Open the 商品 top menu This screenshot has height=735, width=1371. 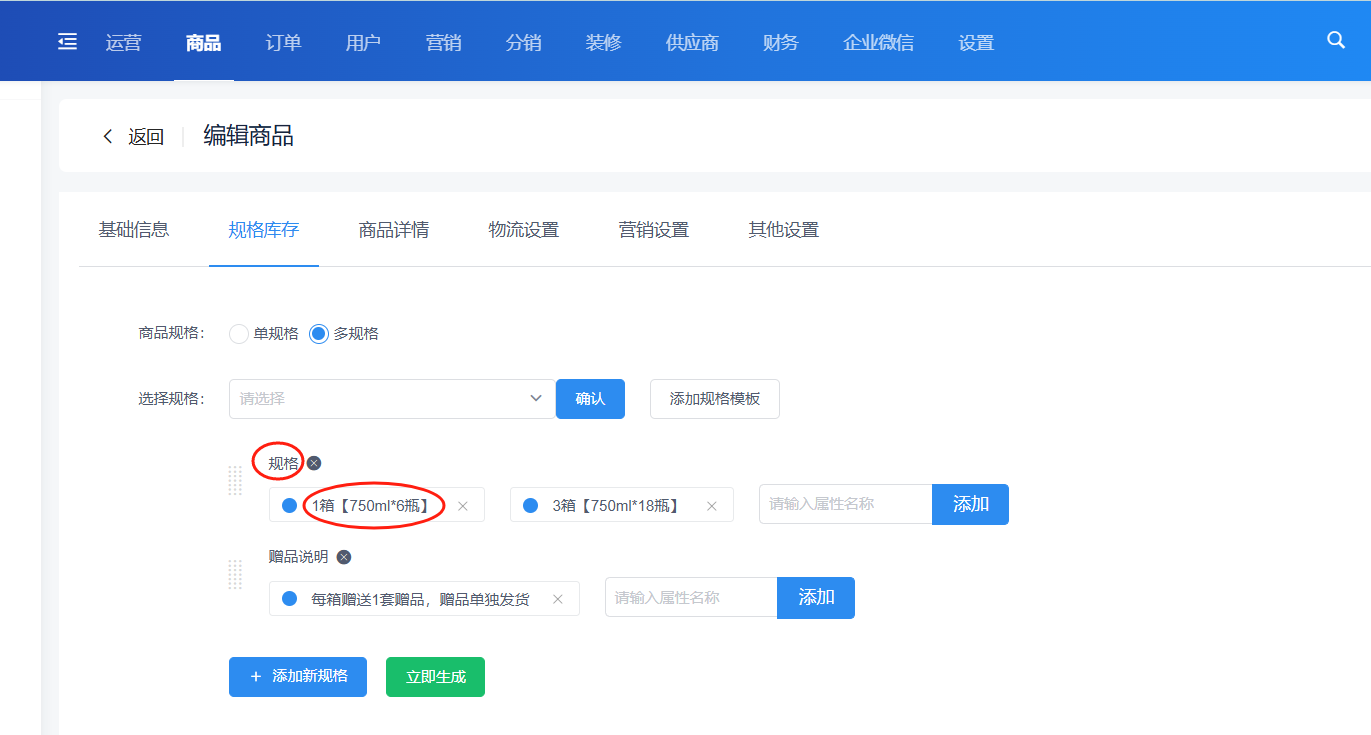(203, 42)
